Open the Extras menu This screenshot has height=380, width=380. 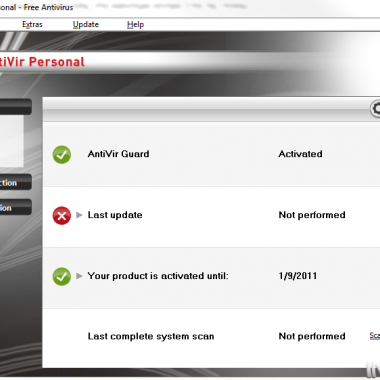pos(32,25)
